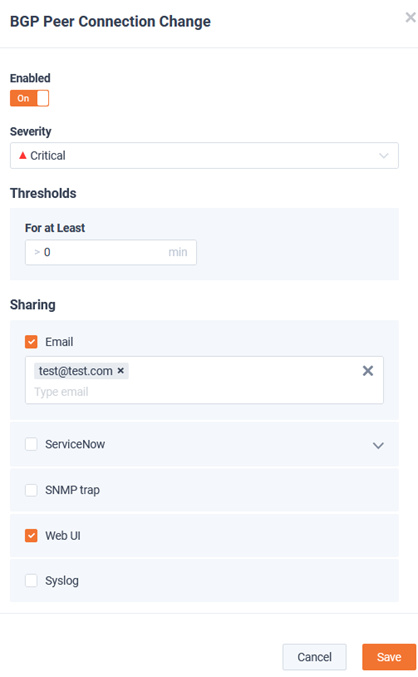Check the SNMP trap option

point(31,490)
